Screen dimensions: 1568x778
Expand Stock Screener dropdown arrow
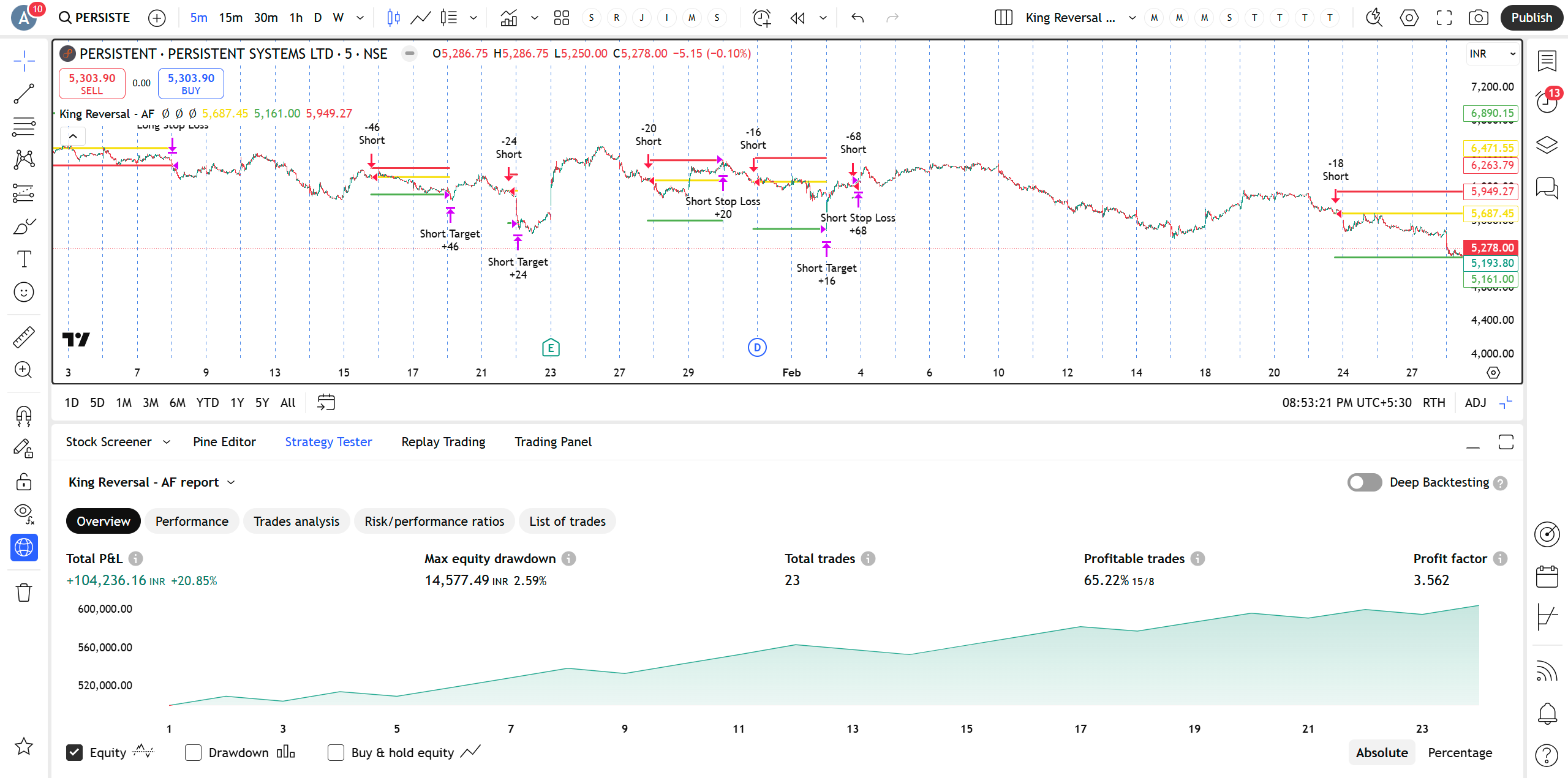coord(167,442)
